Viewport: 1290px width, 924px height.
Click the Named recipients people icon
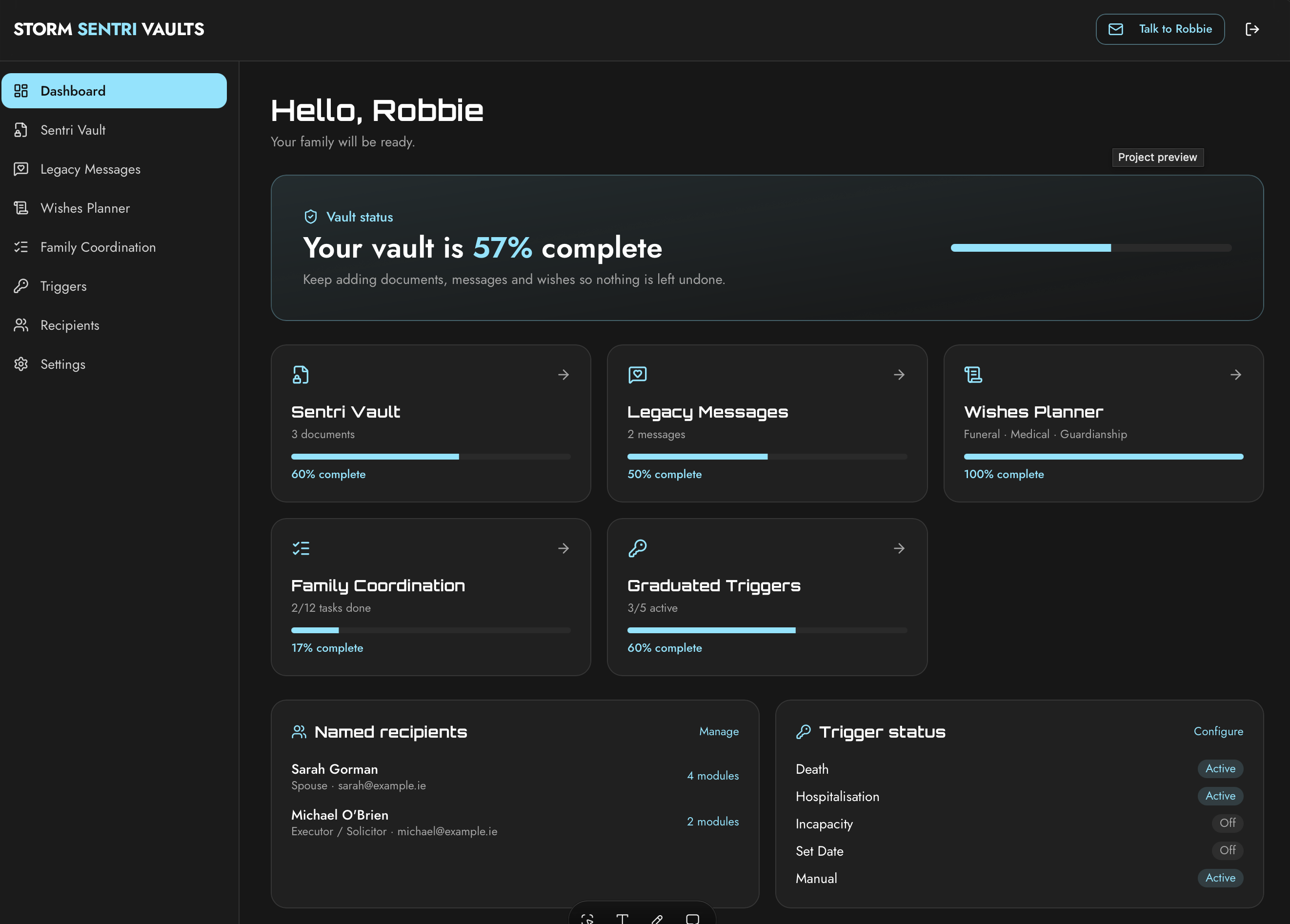(299, 732)
